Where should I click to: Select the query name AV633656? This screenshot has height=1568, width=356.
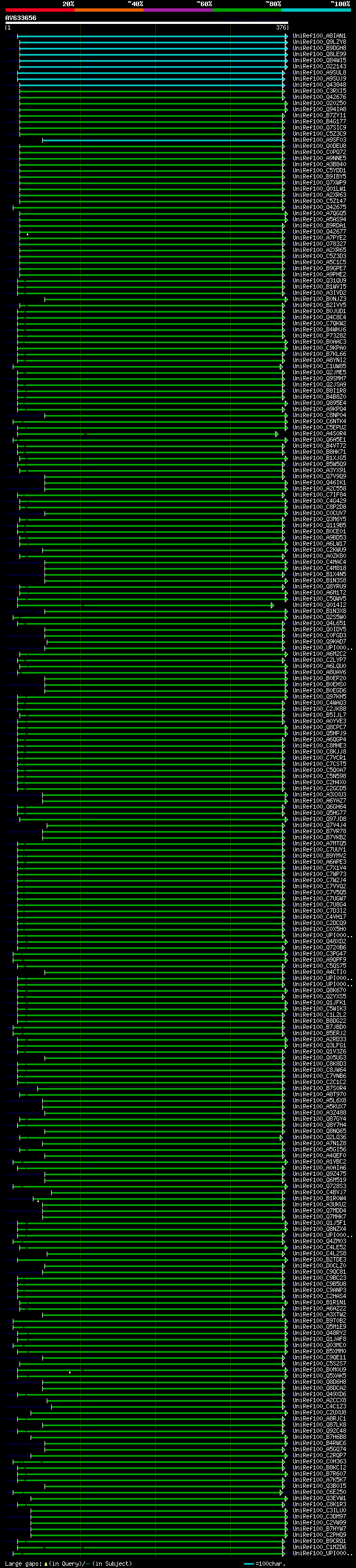(21, 18)
